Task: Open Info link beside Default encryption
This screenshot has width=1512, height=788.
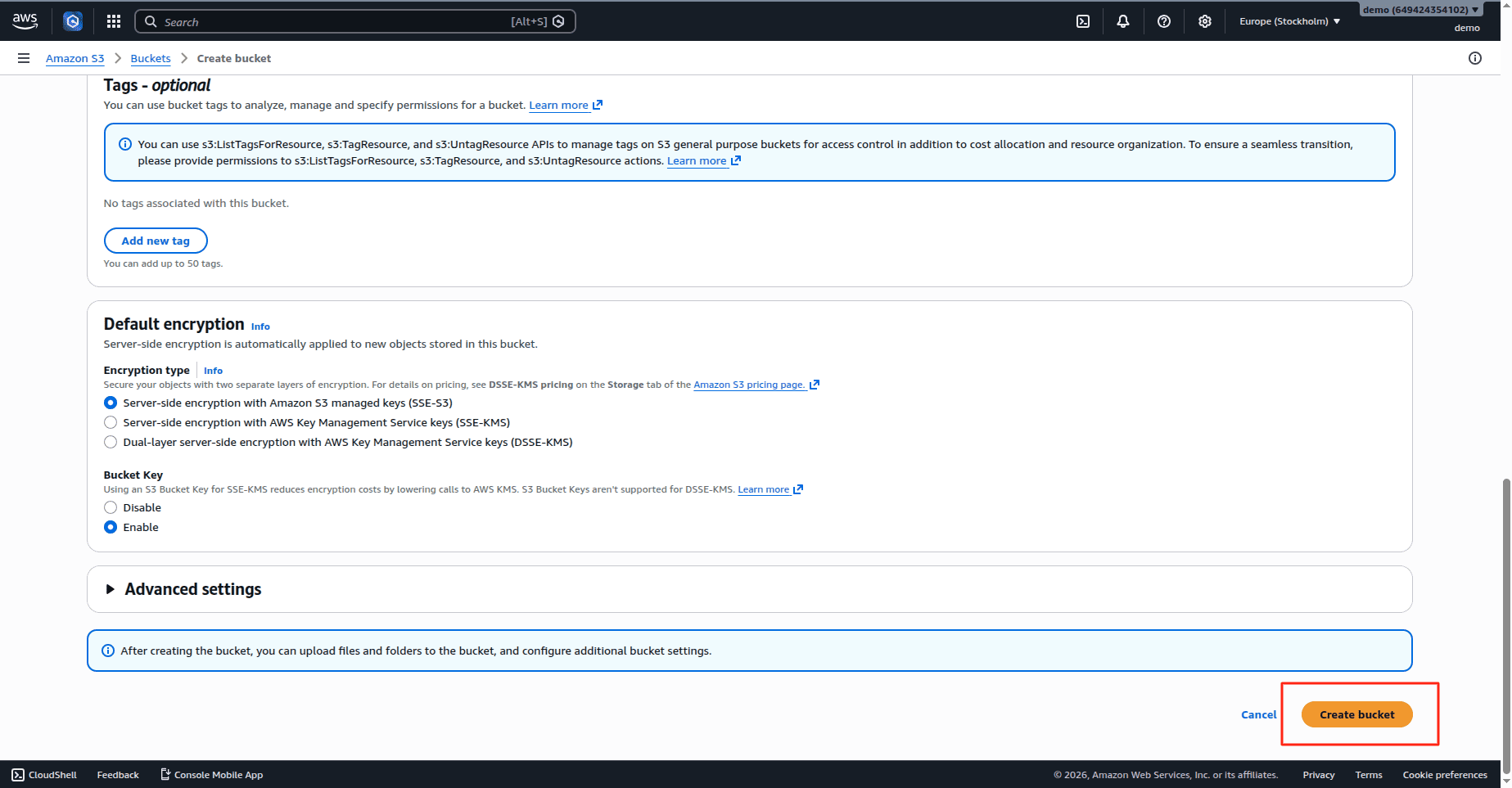Action: 260,326
